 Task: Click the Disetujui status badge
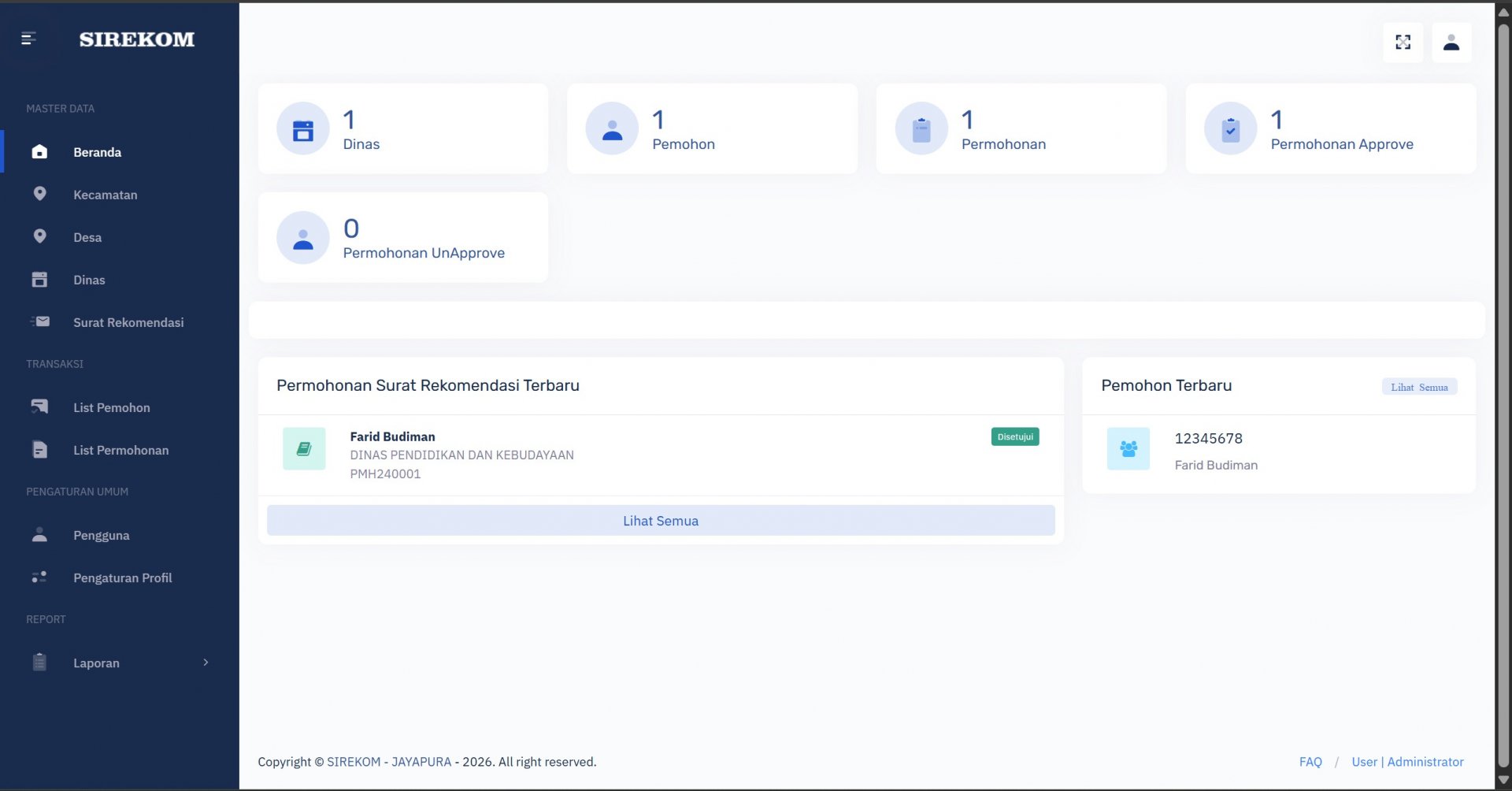pos(1014,436)
